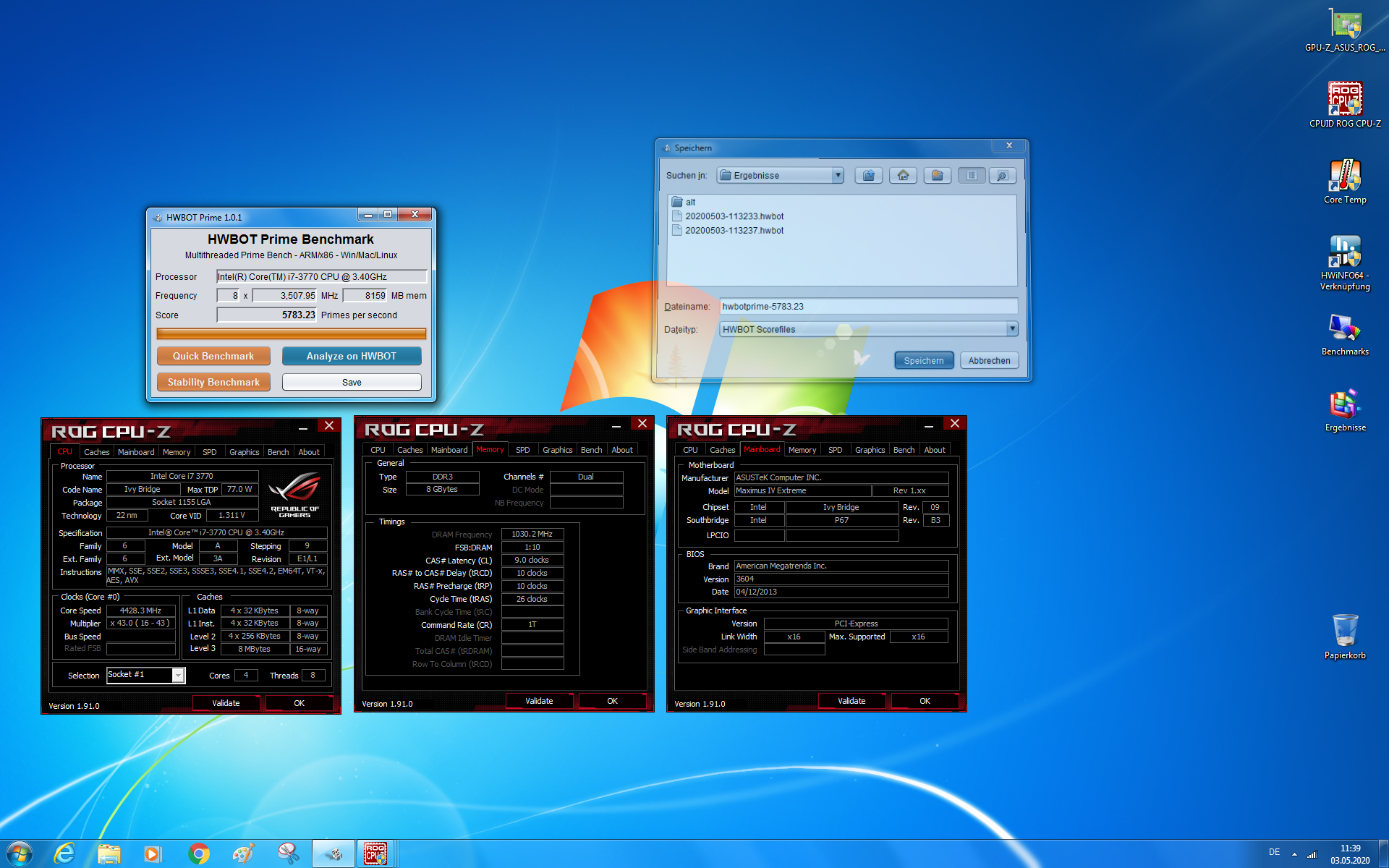Select file 20200503-113233.hwbot
Viewport: 1389px width, 868px height.
[727, 216]
